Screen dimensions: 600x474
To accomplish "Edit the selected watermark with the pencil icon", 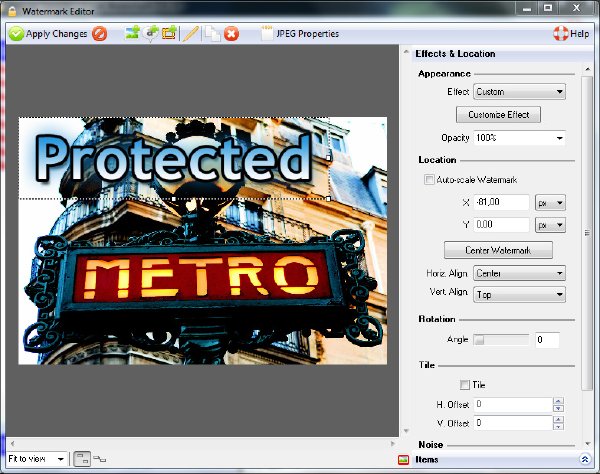I will pos(190,34).
